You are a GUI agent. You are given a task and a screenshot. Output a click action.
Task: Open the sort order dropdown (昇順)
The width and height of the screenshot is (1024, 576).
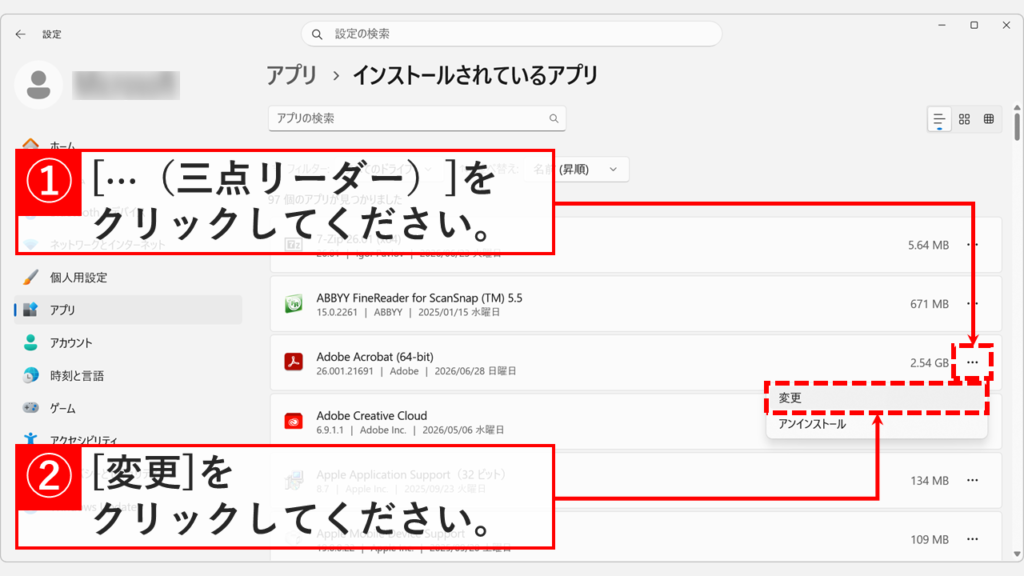point(577,169)
